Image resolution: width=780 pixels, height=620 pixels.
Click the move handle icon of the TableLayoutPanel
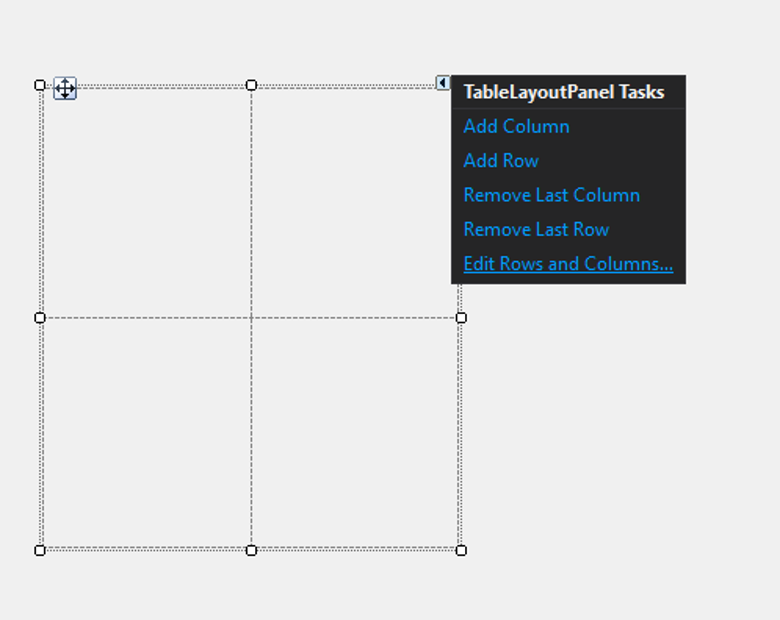65,88
